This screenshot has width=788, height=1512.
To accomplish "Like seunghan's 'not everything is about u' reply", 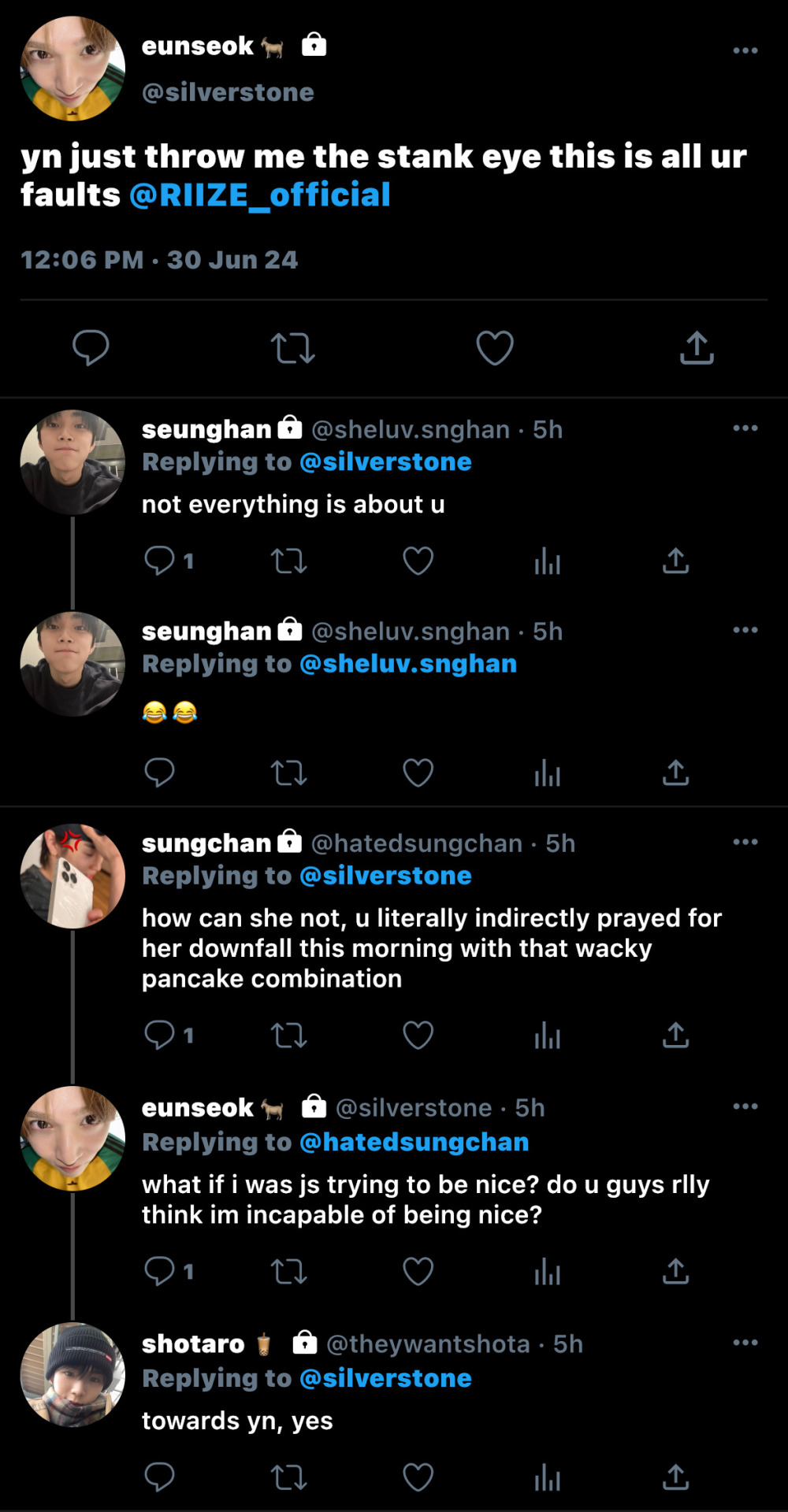I will tap(418, 561).
